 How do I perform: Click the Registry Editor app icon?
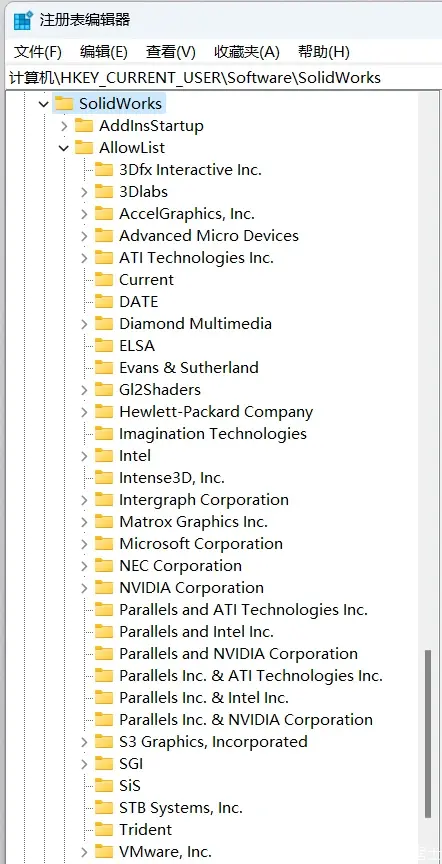[x=23, y=21]
